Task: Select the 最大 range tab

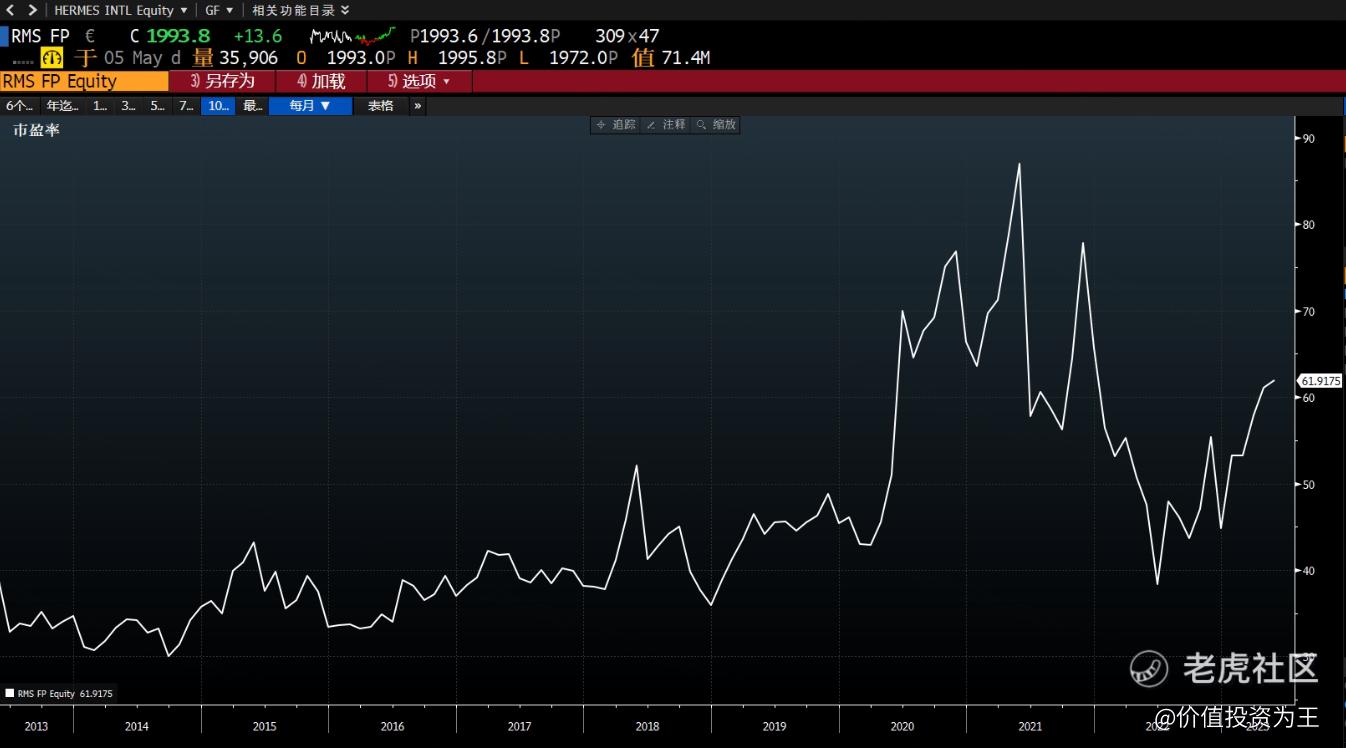Action: 252,106
